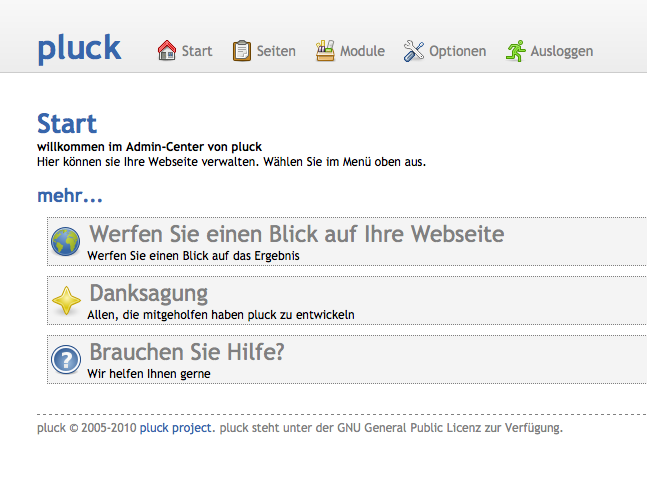This screenshot has width=647, height=490.
Task: Click the yellow star Danksagung icon
Action: tap(66, 300)
